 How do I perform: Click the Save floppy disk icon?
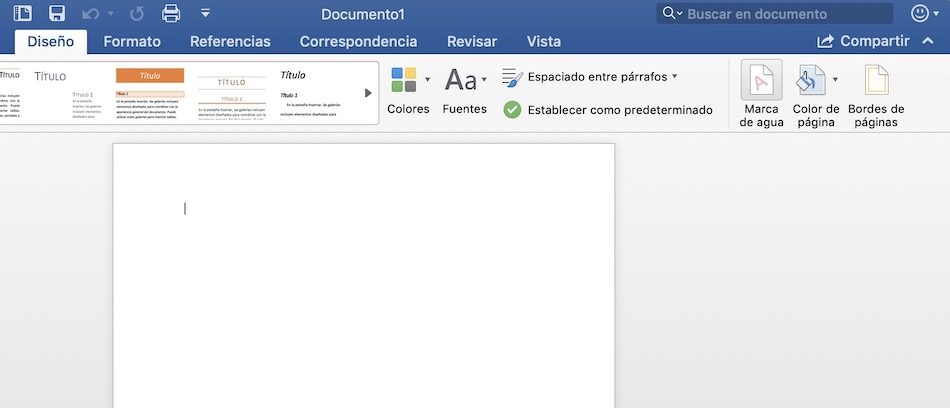[x=57, y=14]
